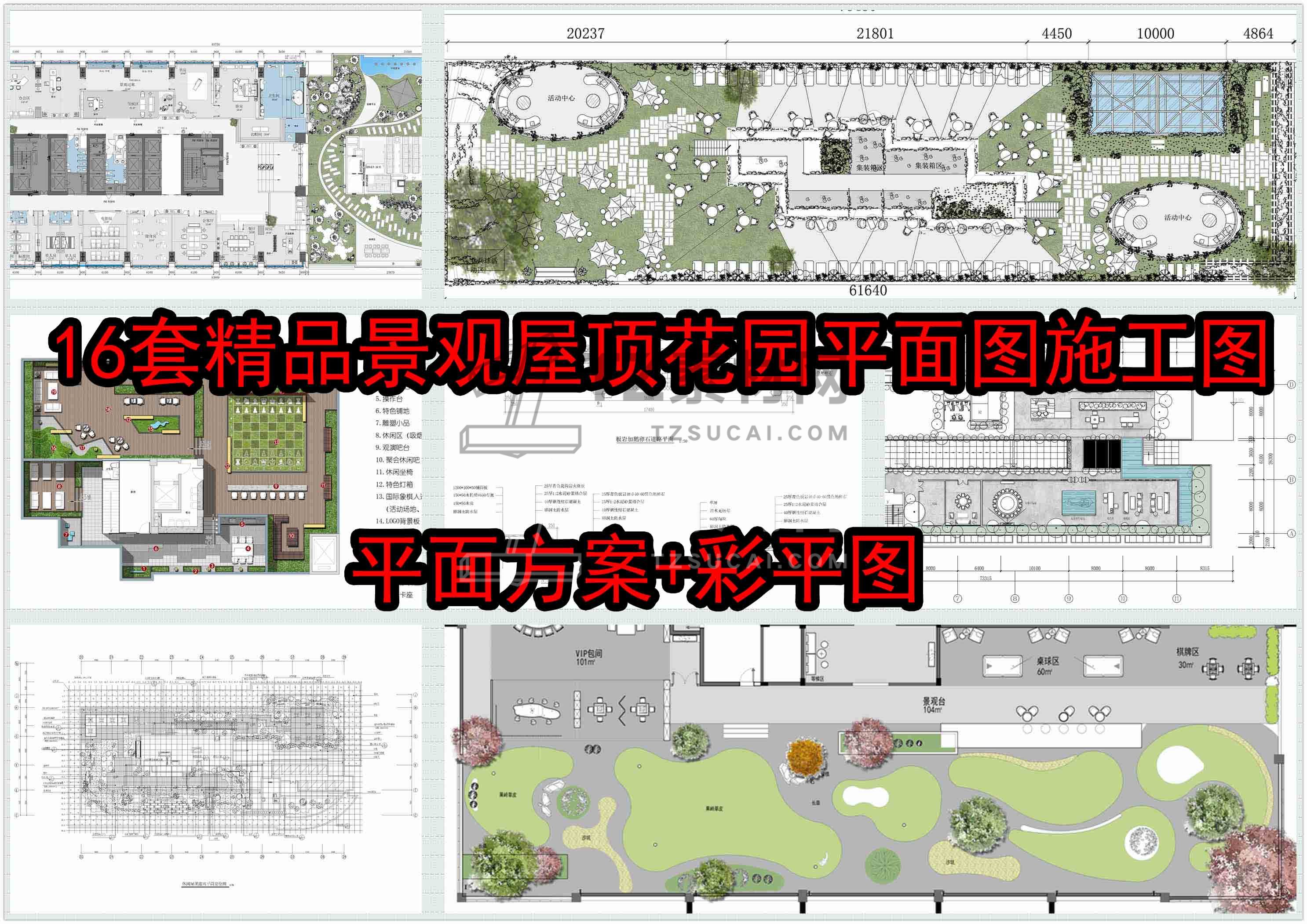
Task: Click the 桌球区 60㎡ label
Action: pos(1048,666)
